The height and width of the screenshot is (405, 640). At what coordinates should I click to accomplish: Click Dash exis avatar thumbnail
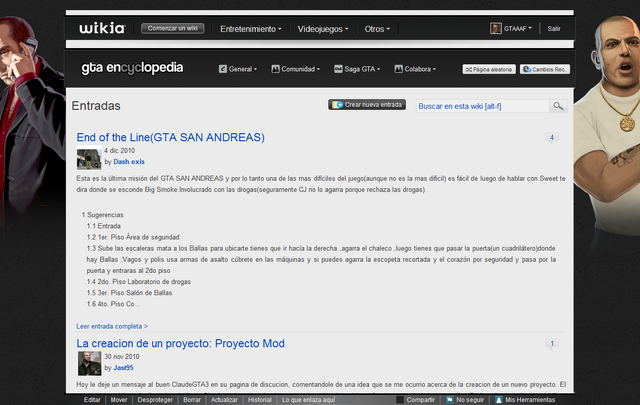[x=89, y=158]
